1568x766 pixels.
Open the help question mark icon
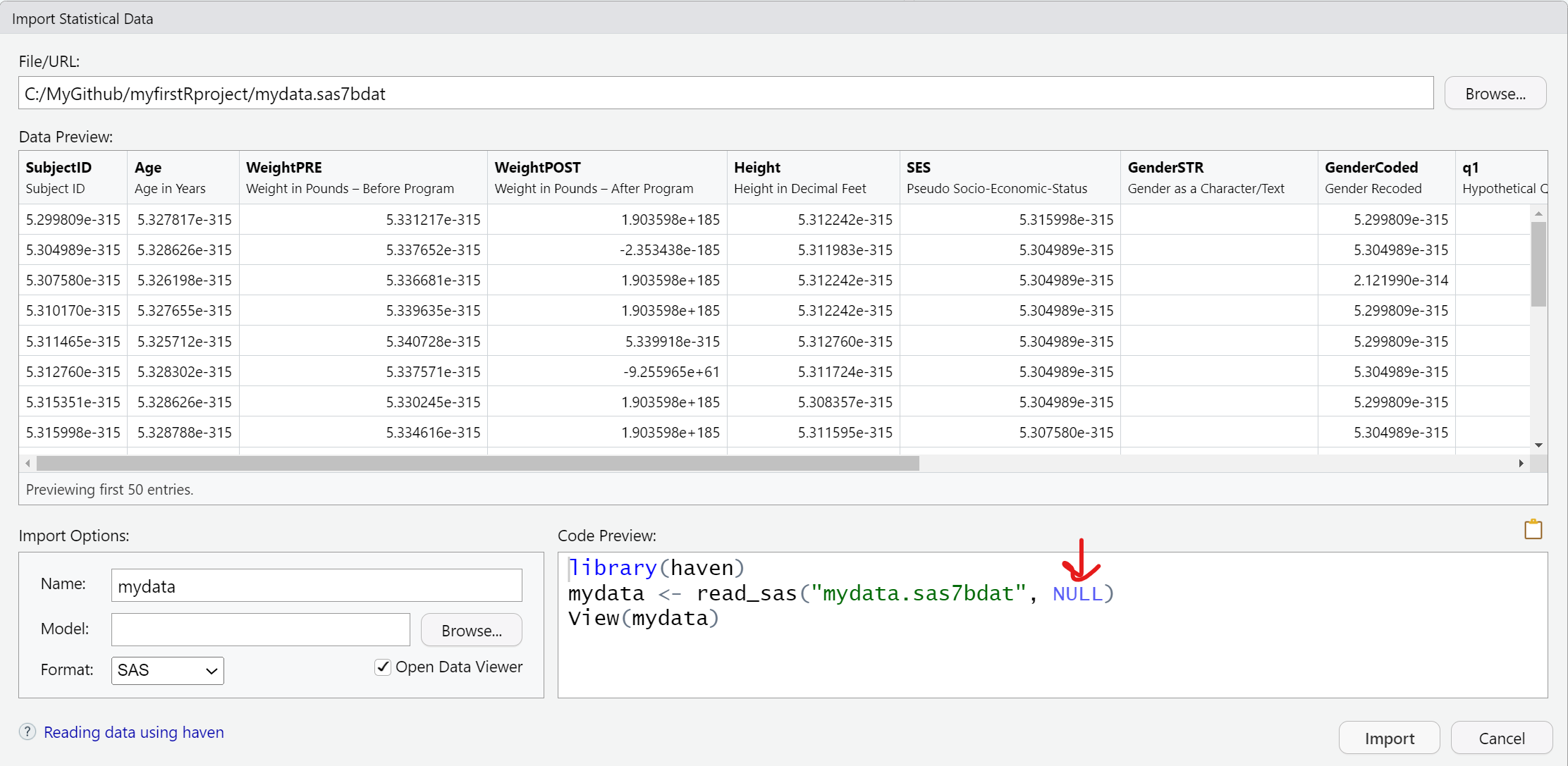(27, 731)
